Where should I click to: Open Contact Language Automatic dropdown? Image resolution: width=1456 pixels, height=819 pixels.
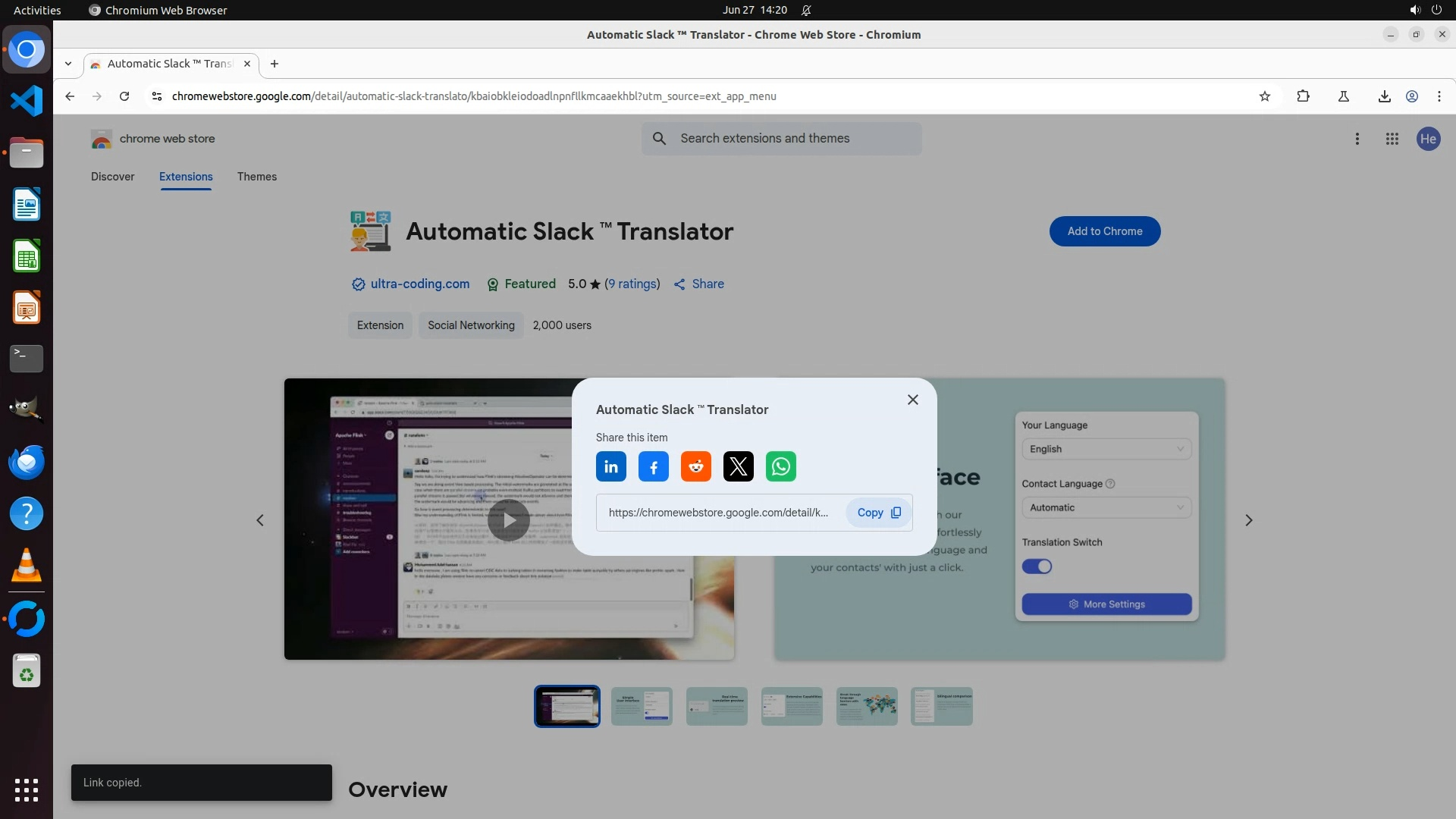coord(1106,507)
